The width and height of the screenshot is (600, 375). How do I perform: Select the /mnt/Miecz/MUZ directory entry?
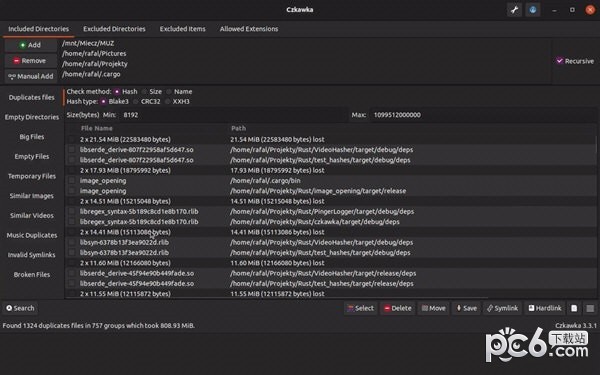coord(88,43)
